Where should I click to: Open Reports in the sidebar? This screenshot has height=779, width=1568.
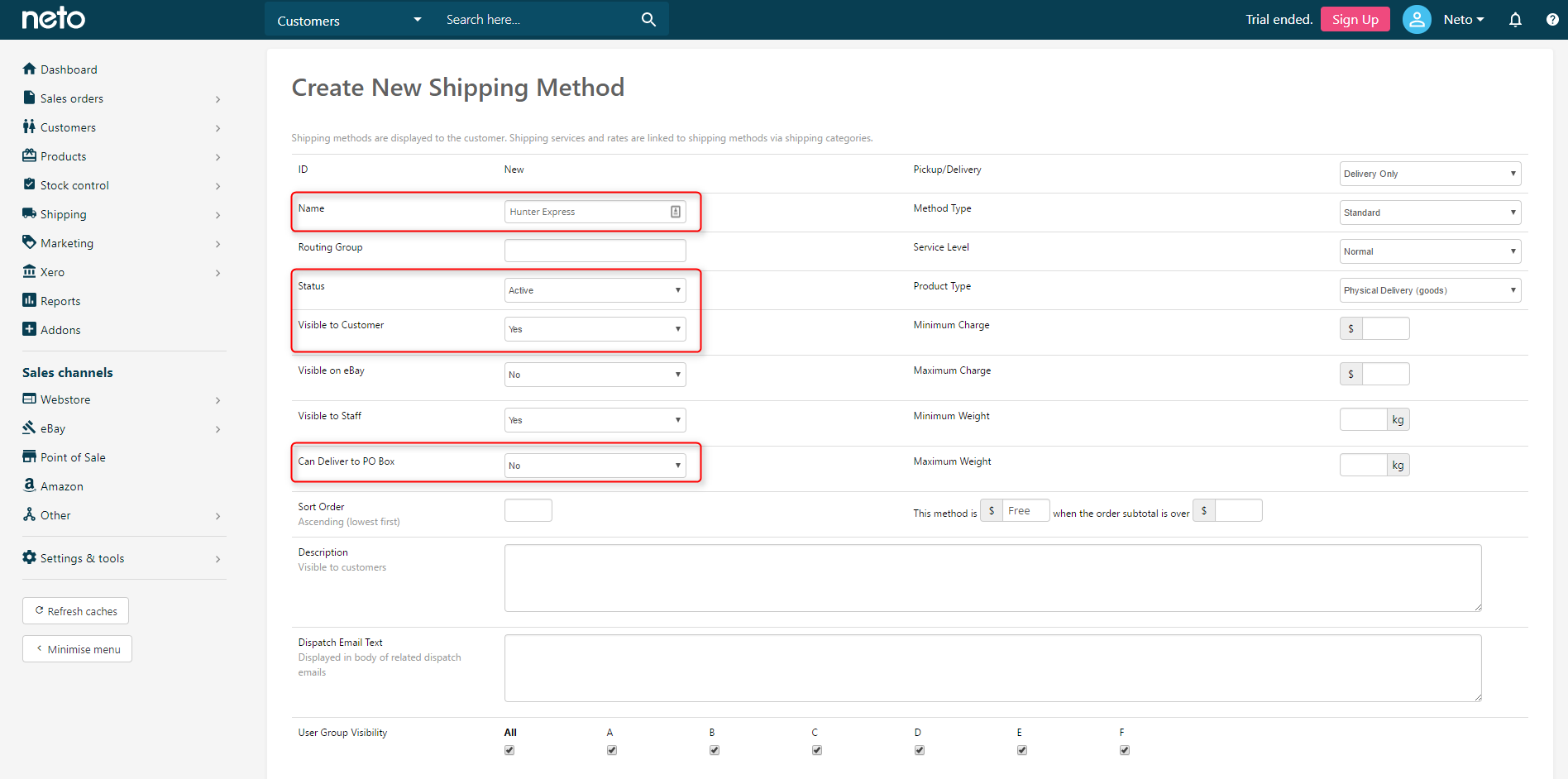coord(60,301)
